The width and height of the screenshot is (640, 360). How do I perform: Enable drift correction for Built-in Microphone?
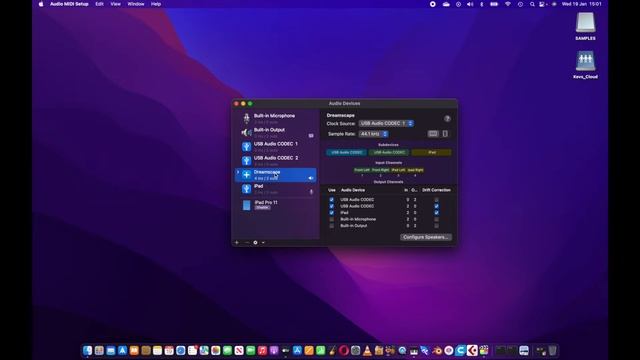436,219
